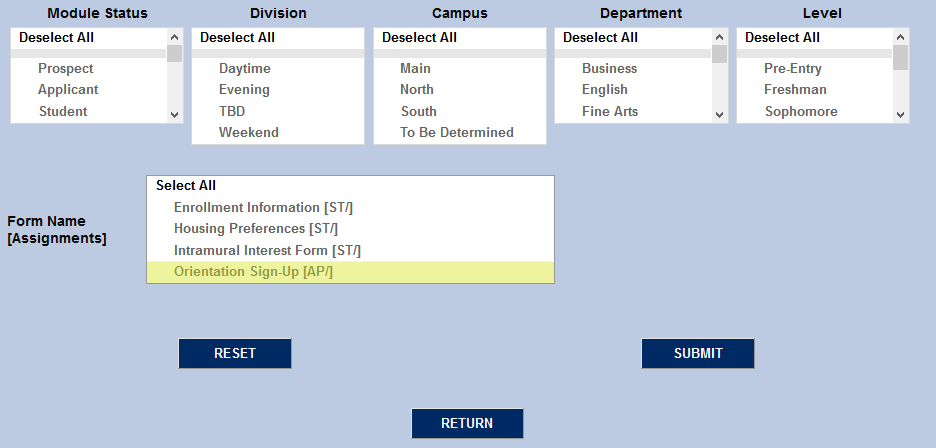The image size is (936, 448).
Task: Select Freshman in the Level list
Action: point(795,90)
